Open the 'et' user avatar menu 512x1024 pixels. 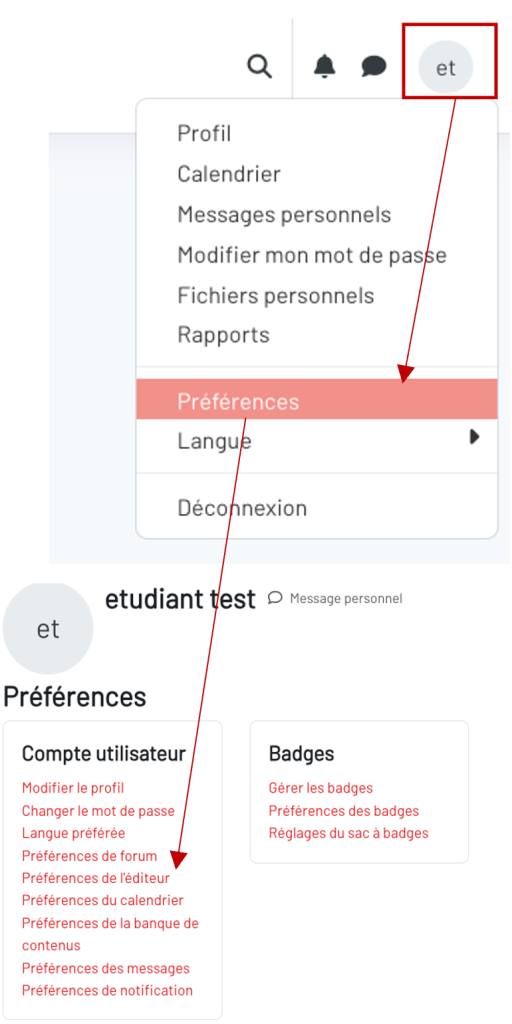pyautogui.click(x=446, y=67)
